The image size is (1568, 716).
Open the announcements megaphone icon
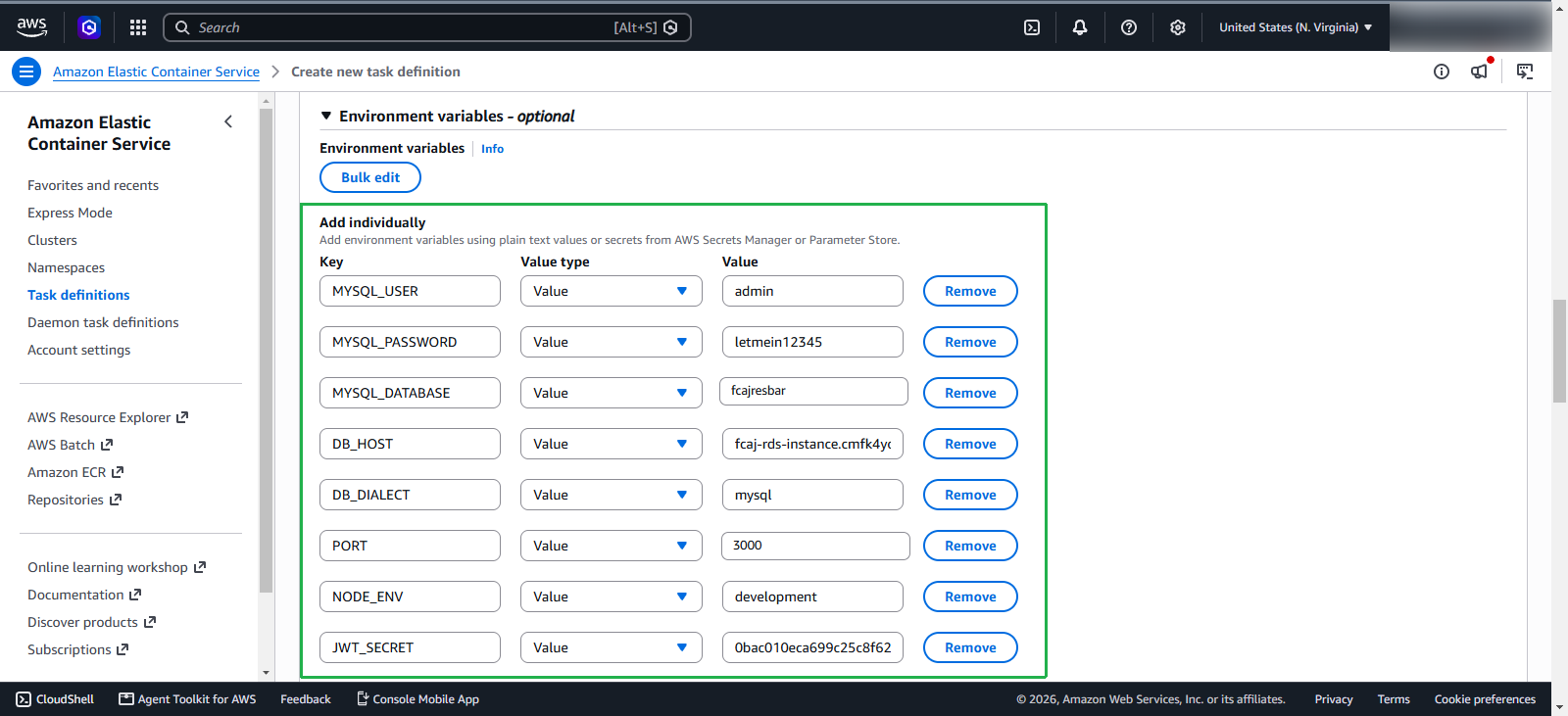(1480, 71)
